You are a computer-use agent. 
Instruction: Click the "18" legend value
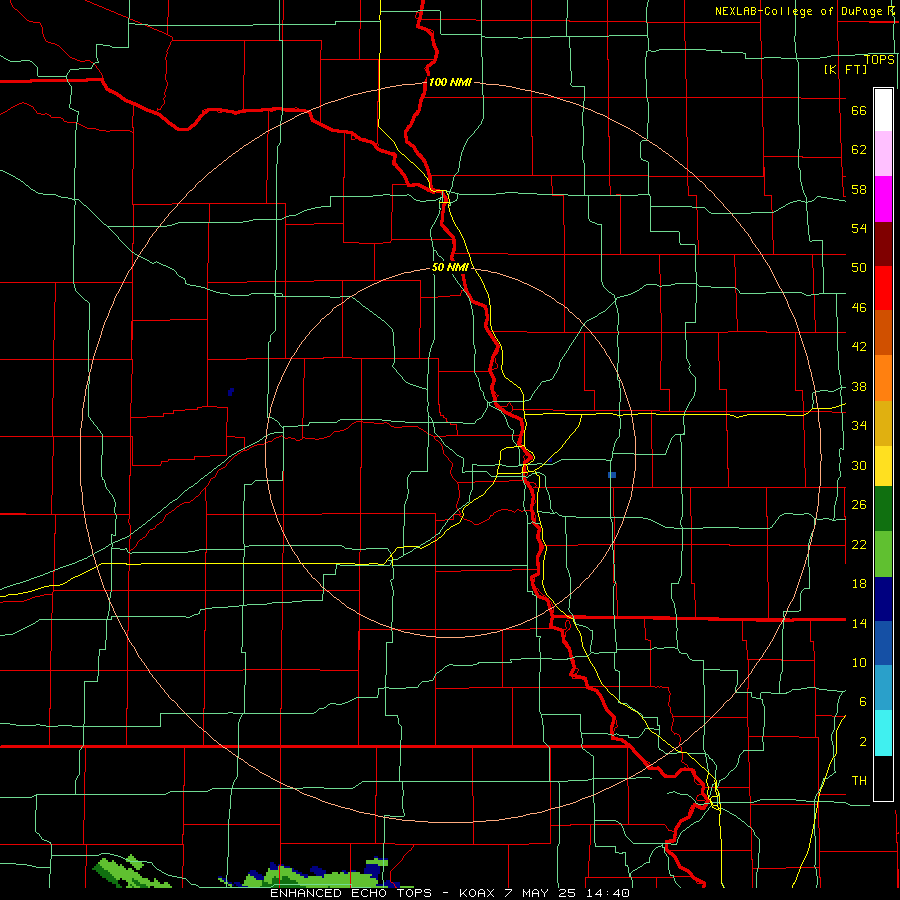[x=859, y=584]
